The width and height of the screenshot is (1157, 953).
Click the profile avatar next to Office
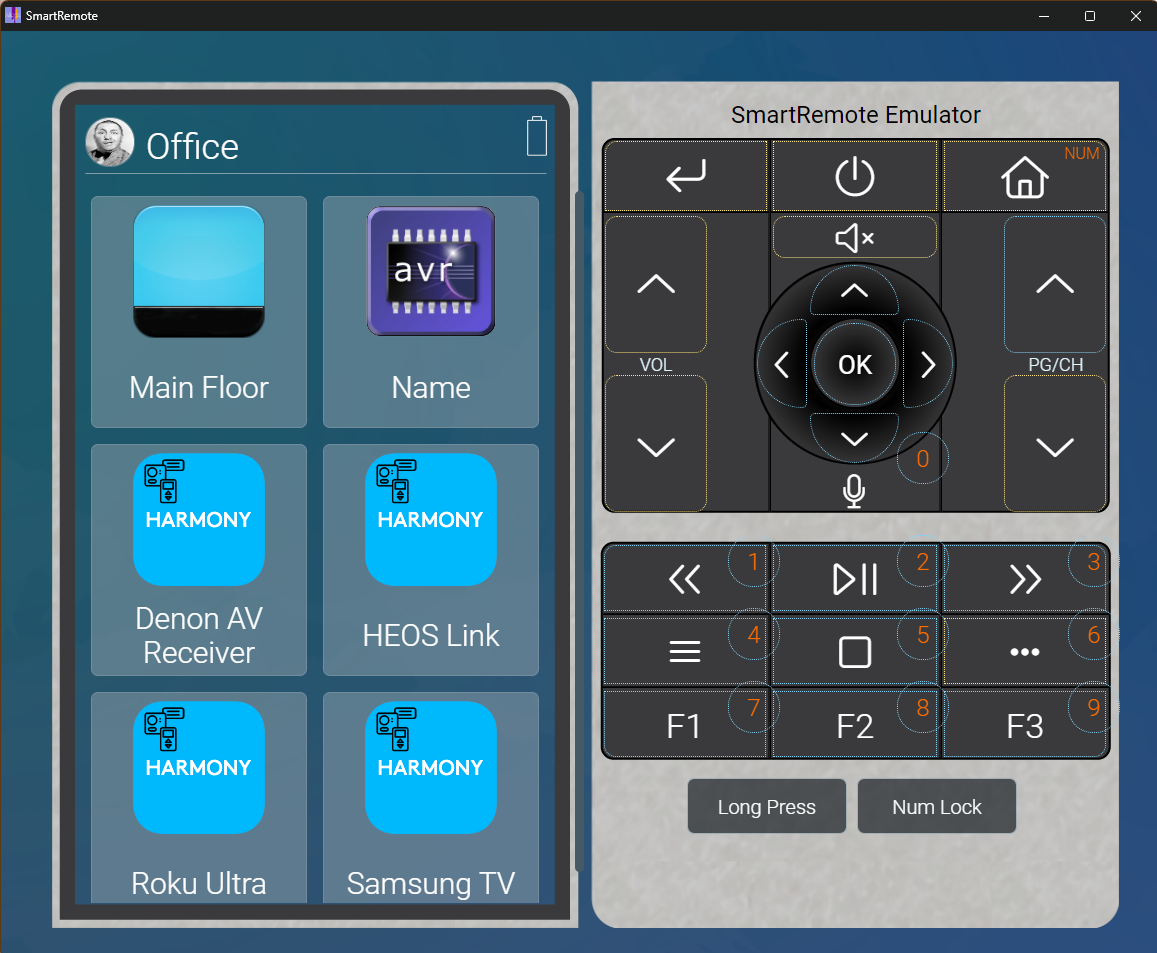(110, 142)
